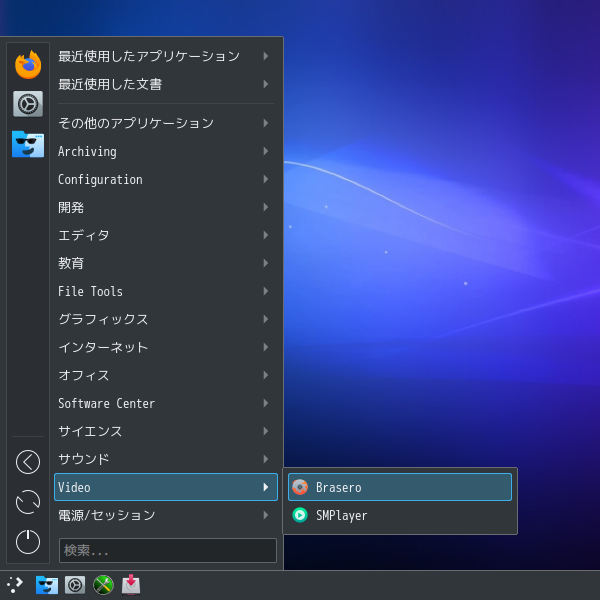Open the Archiving category
This screenshot has width=600, height=600.
[x=166, y=151]
